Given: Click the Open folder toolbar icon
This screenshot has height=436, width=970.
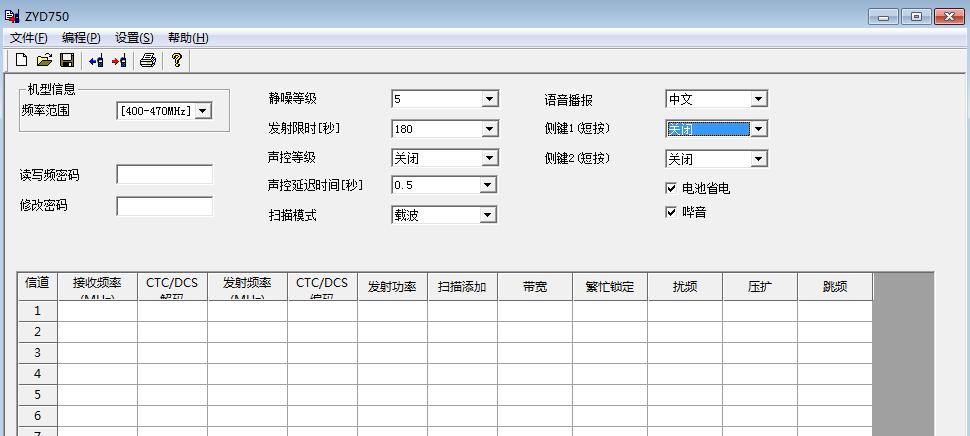Looking at the screenshot, I should pyautogui.click(x=44, y=61).
